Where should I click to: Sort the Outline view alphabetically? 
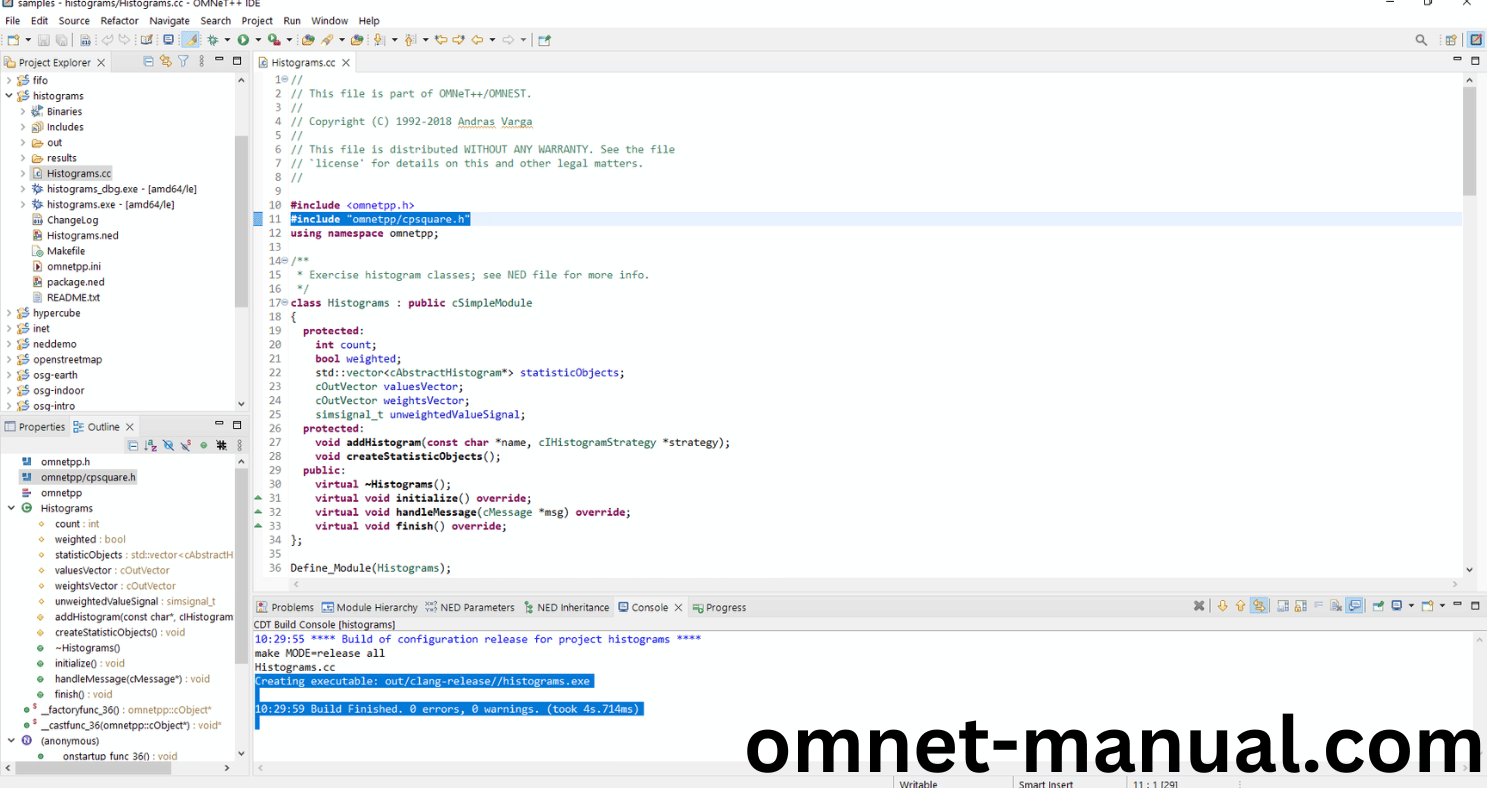pos(150,445)
